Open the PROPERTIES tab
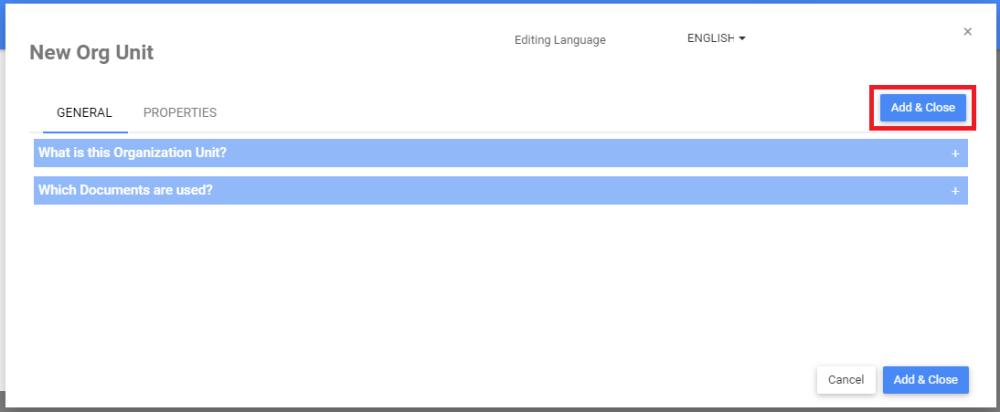Image resolution: width=1000 pixels, height=412 pixels. tap(180, 113)
